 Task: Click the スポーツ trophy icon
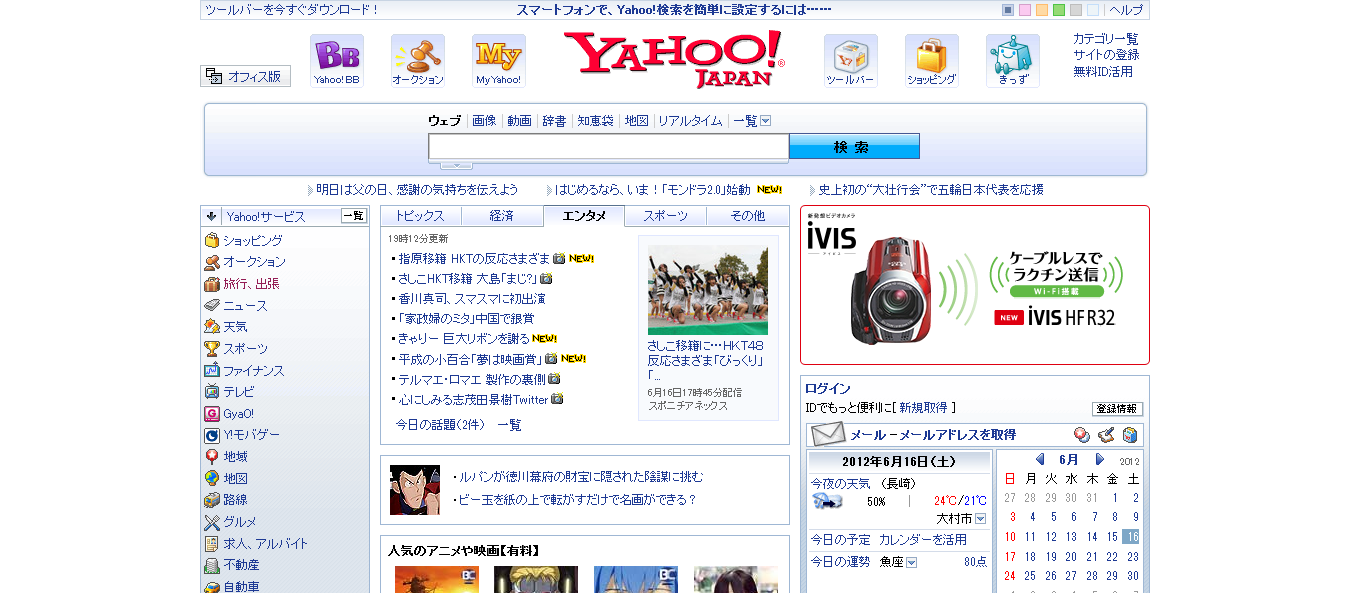tap(212, 349)
